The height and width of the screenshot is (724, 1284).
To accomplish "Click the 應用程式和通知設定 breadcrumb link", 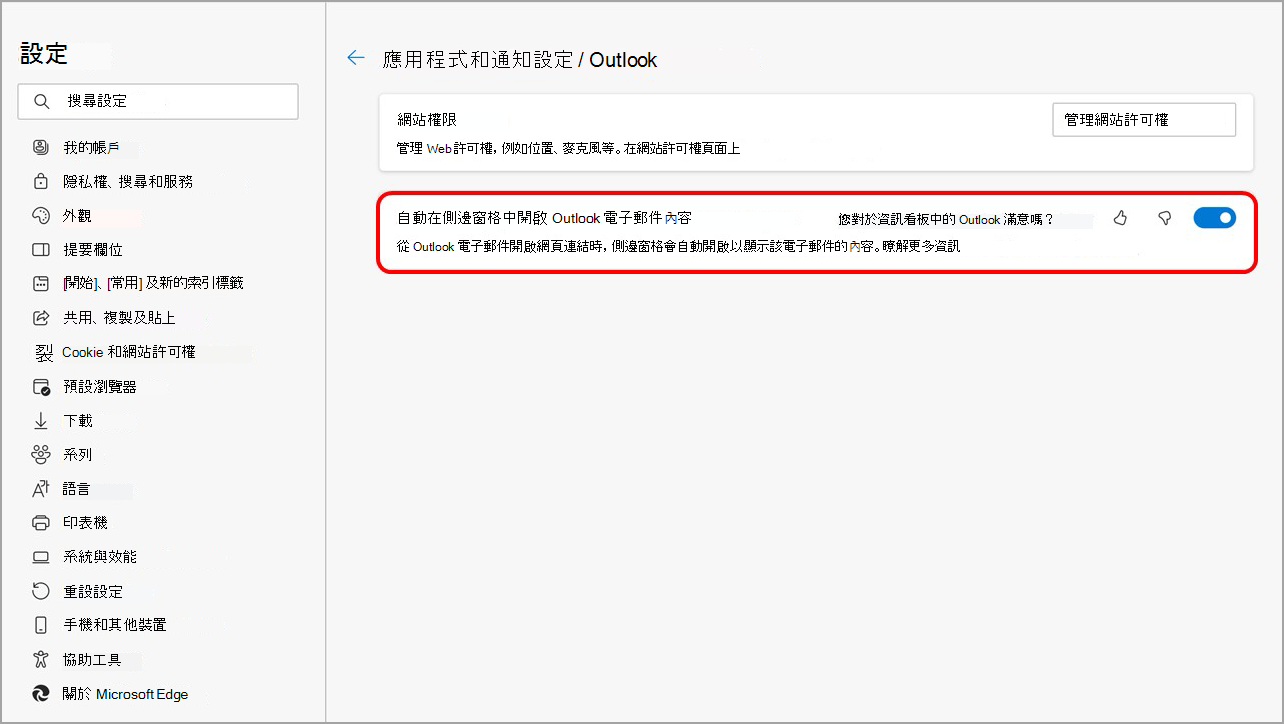I will click(478, 60).
